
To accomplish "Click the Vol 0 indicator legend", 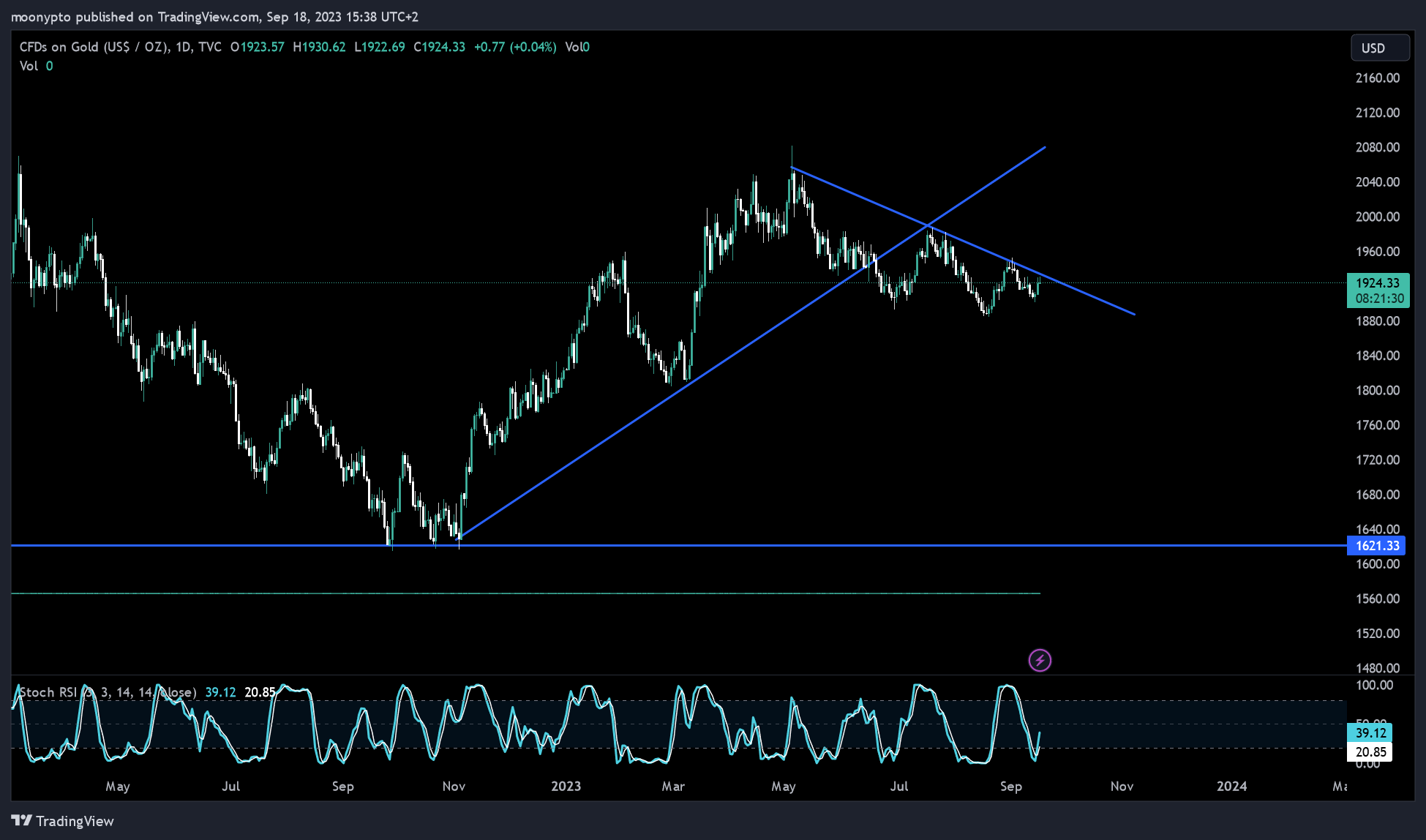I will coord(36,66).
